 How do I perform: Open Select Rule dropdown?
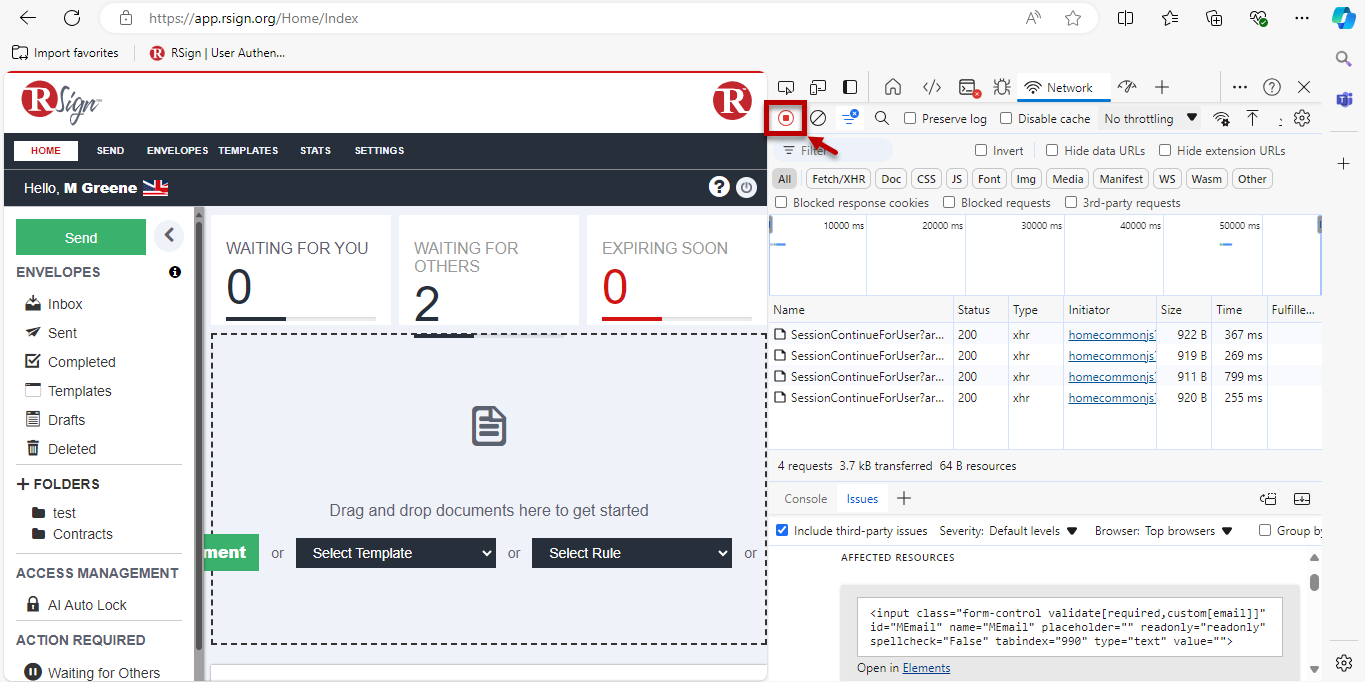pyautogui.click(x=632, y=553)
